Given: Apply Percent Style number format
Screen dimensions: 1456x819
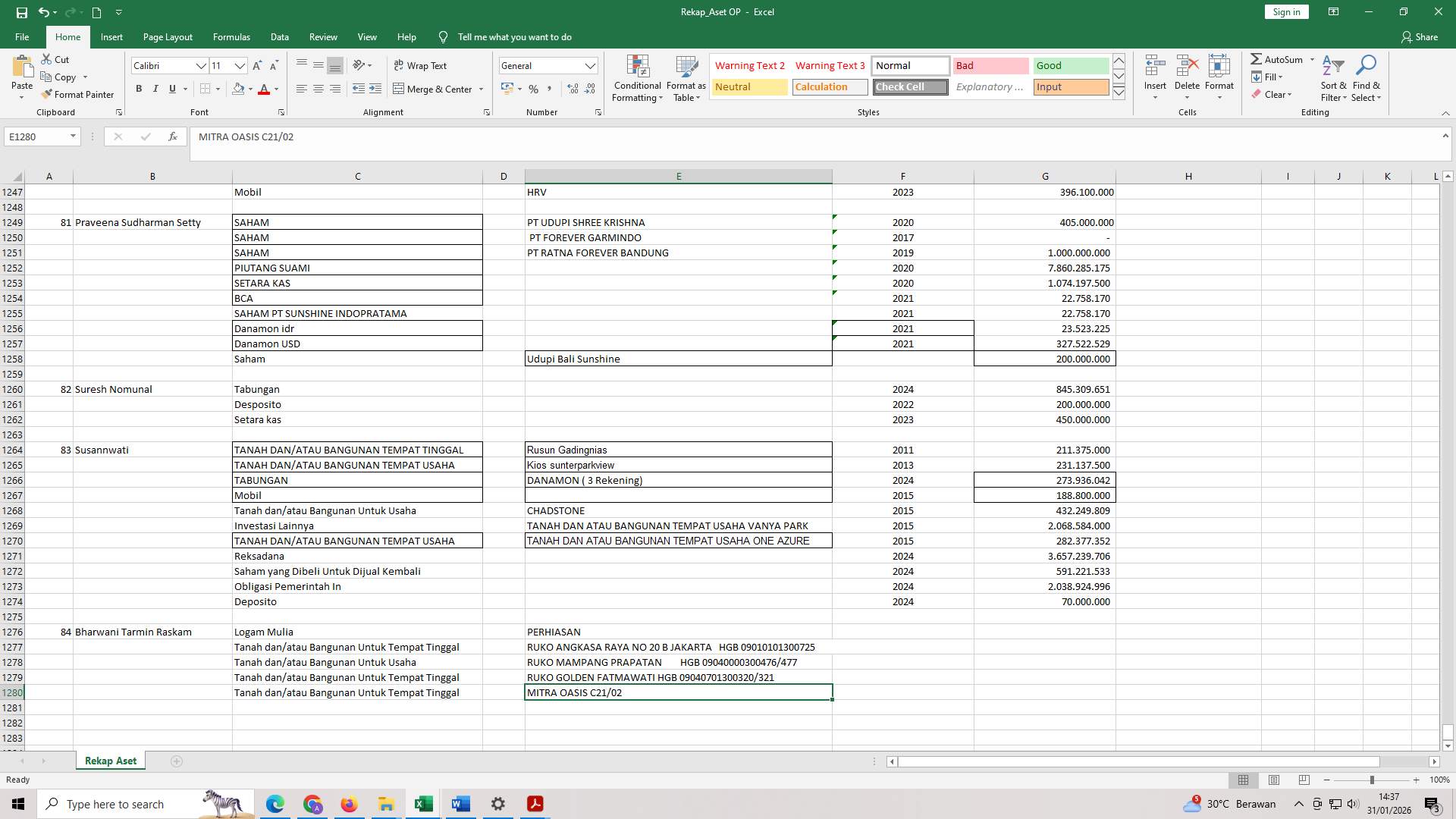Looking at the screenshot, I should click(x=533, y=89).
